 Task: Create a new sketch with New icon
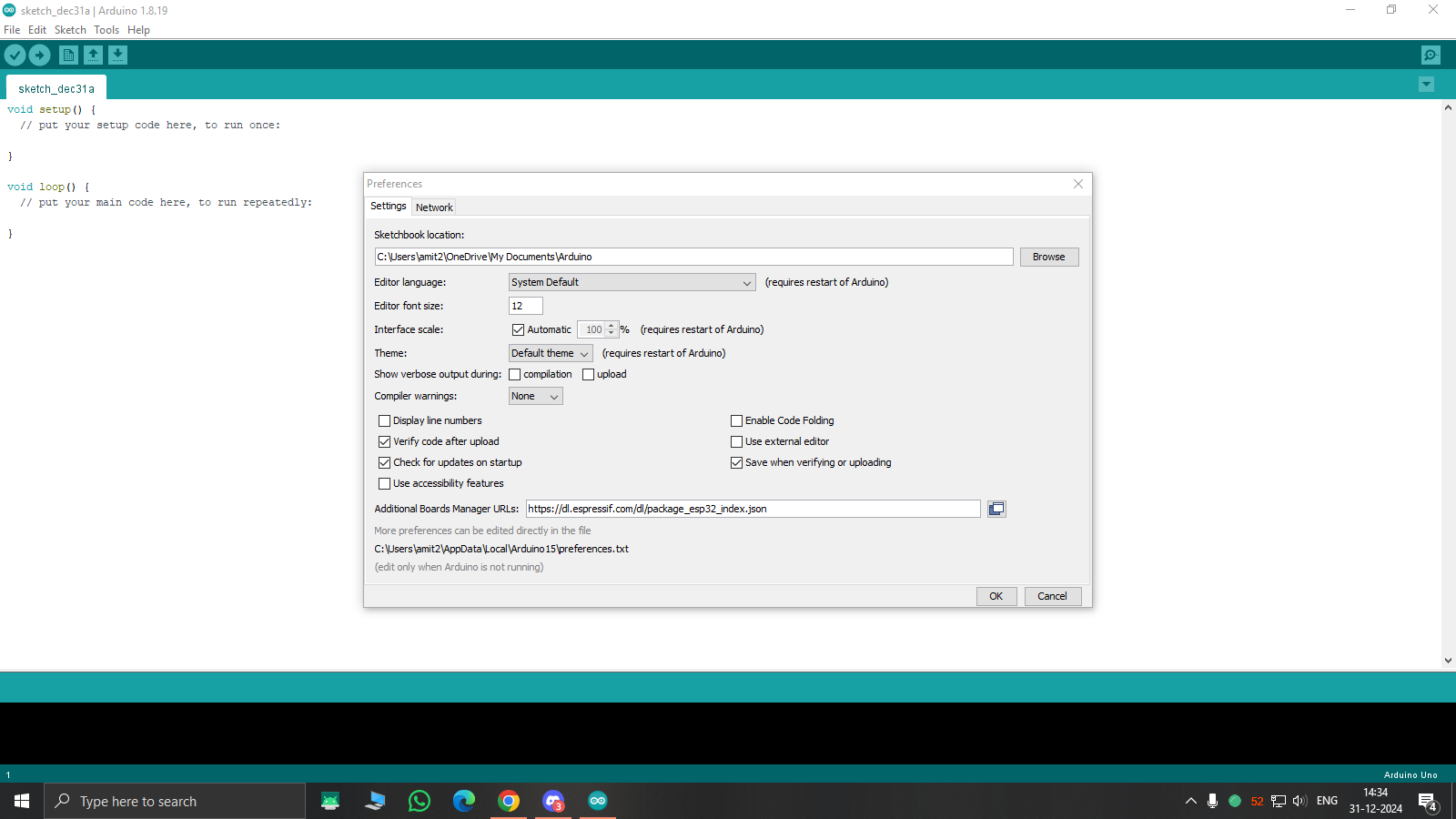coord(68,56)
